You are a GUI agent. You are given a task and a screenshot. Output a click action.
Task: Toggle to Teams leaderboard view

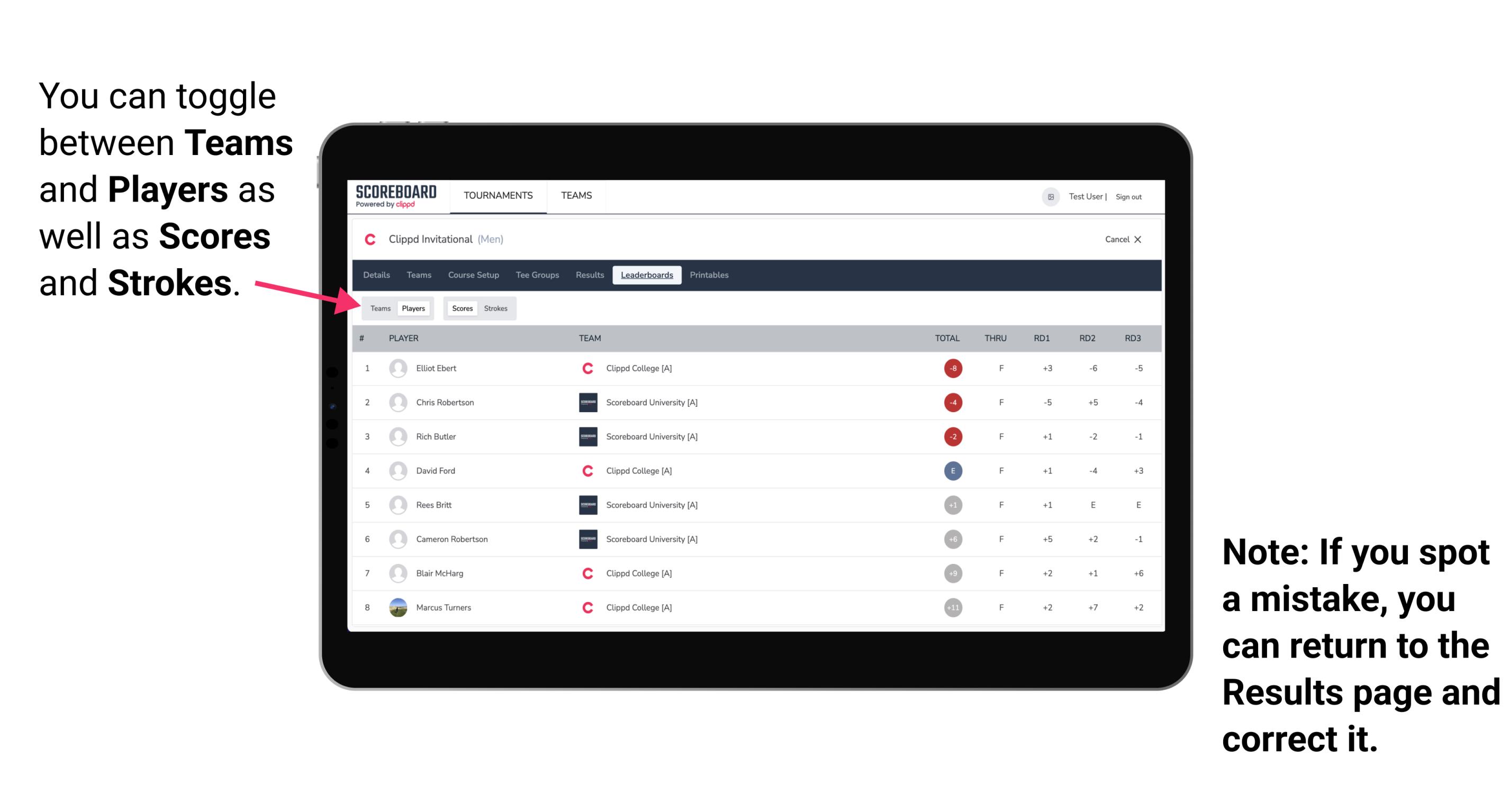pos(379,308)
